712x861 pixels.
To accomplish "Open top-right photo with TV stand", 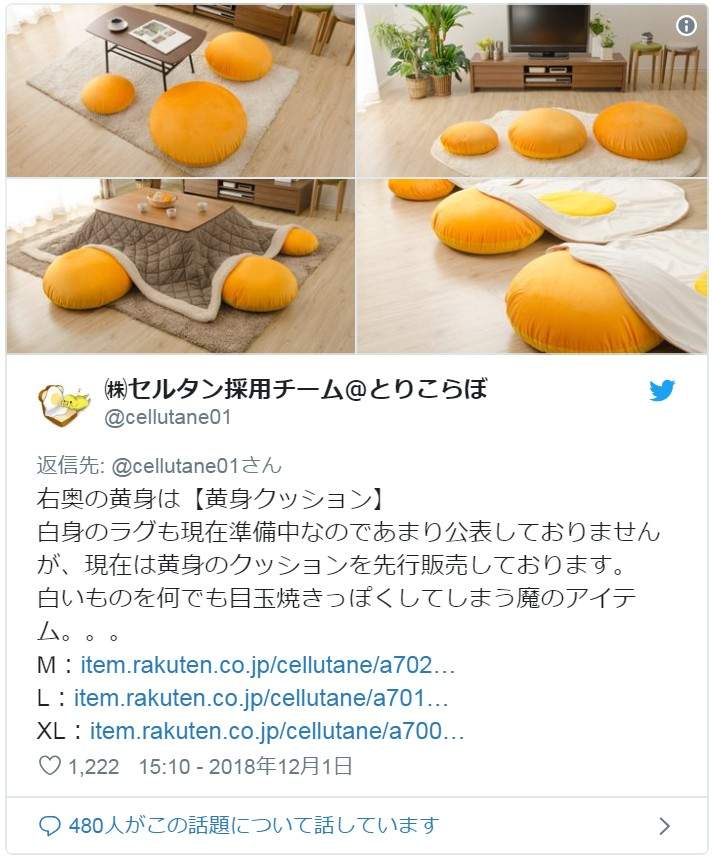I will (x=532, y=90).
